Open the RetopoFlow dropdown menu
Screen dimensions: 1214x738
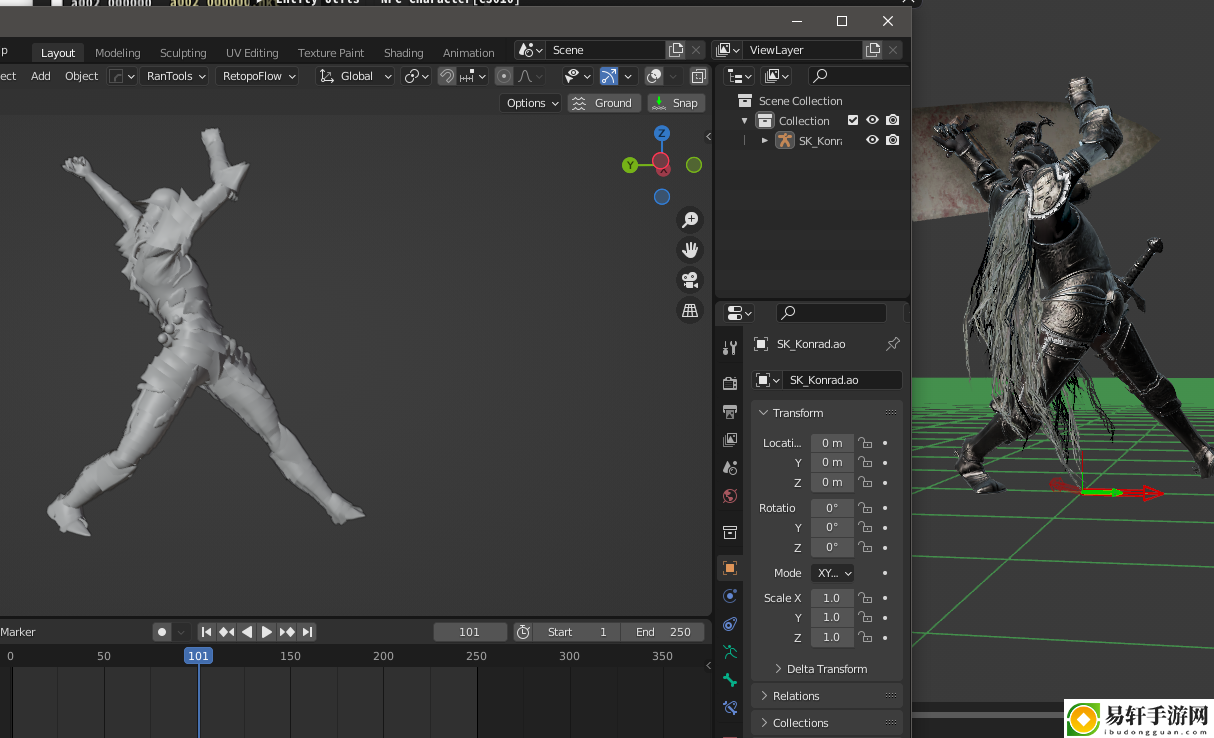tap(257, 76)
